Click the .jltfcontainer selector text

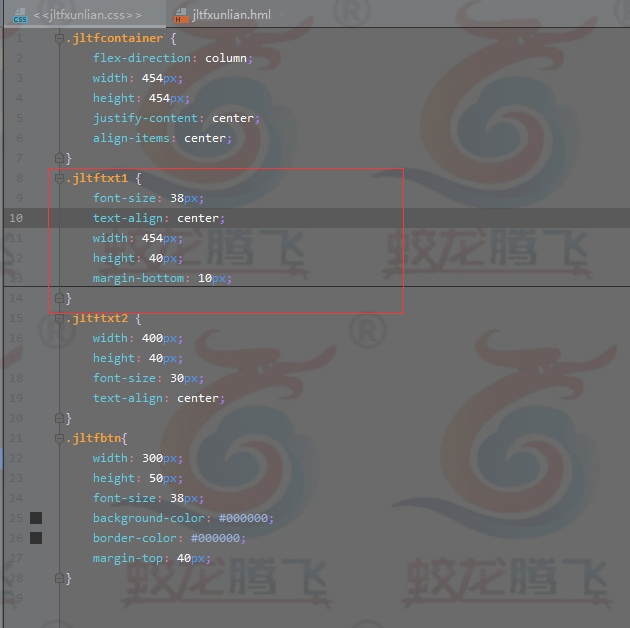(x=115, y=38)
